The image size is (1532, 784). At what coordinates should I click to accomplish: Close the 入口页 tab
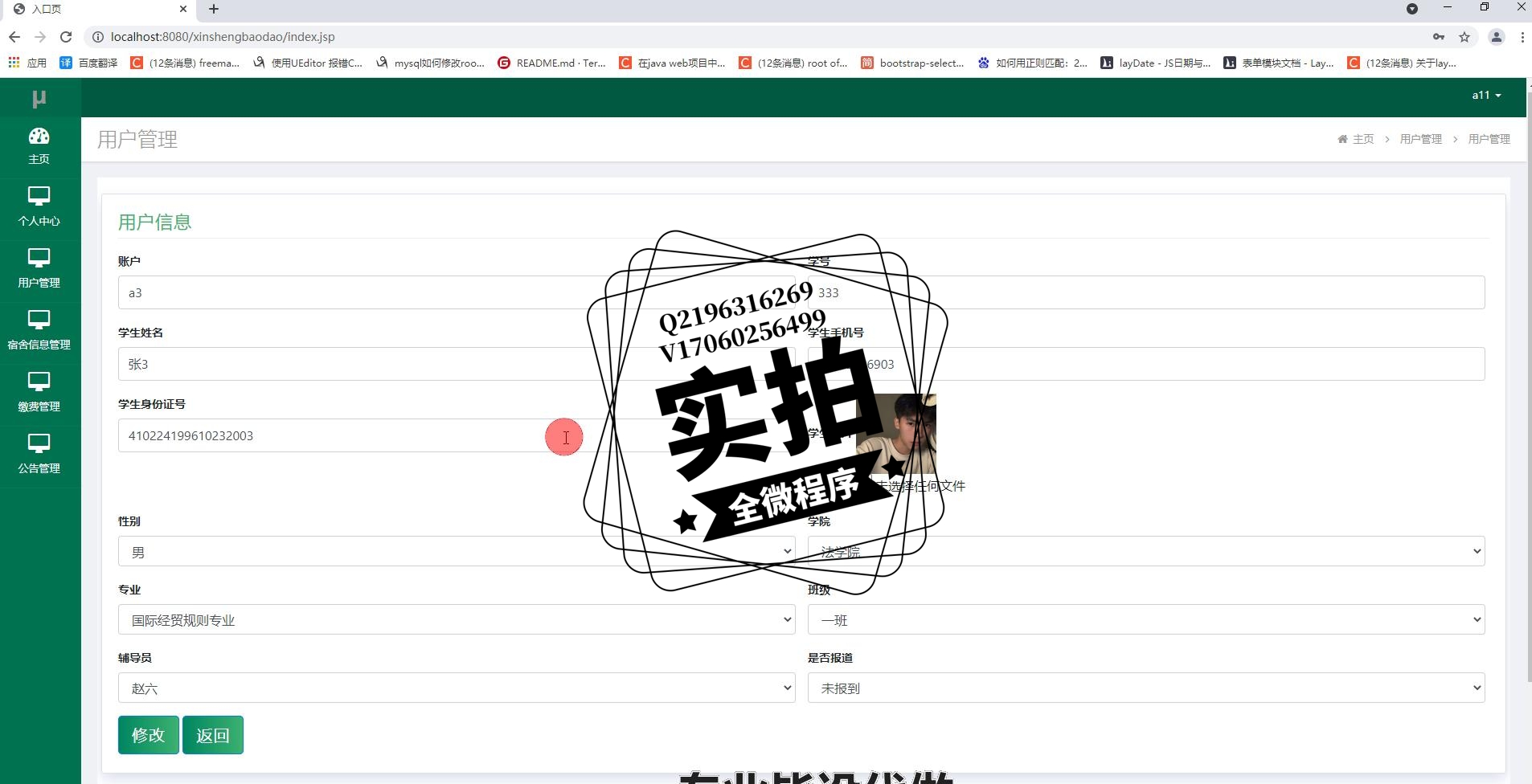[182, 9]
